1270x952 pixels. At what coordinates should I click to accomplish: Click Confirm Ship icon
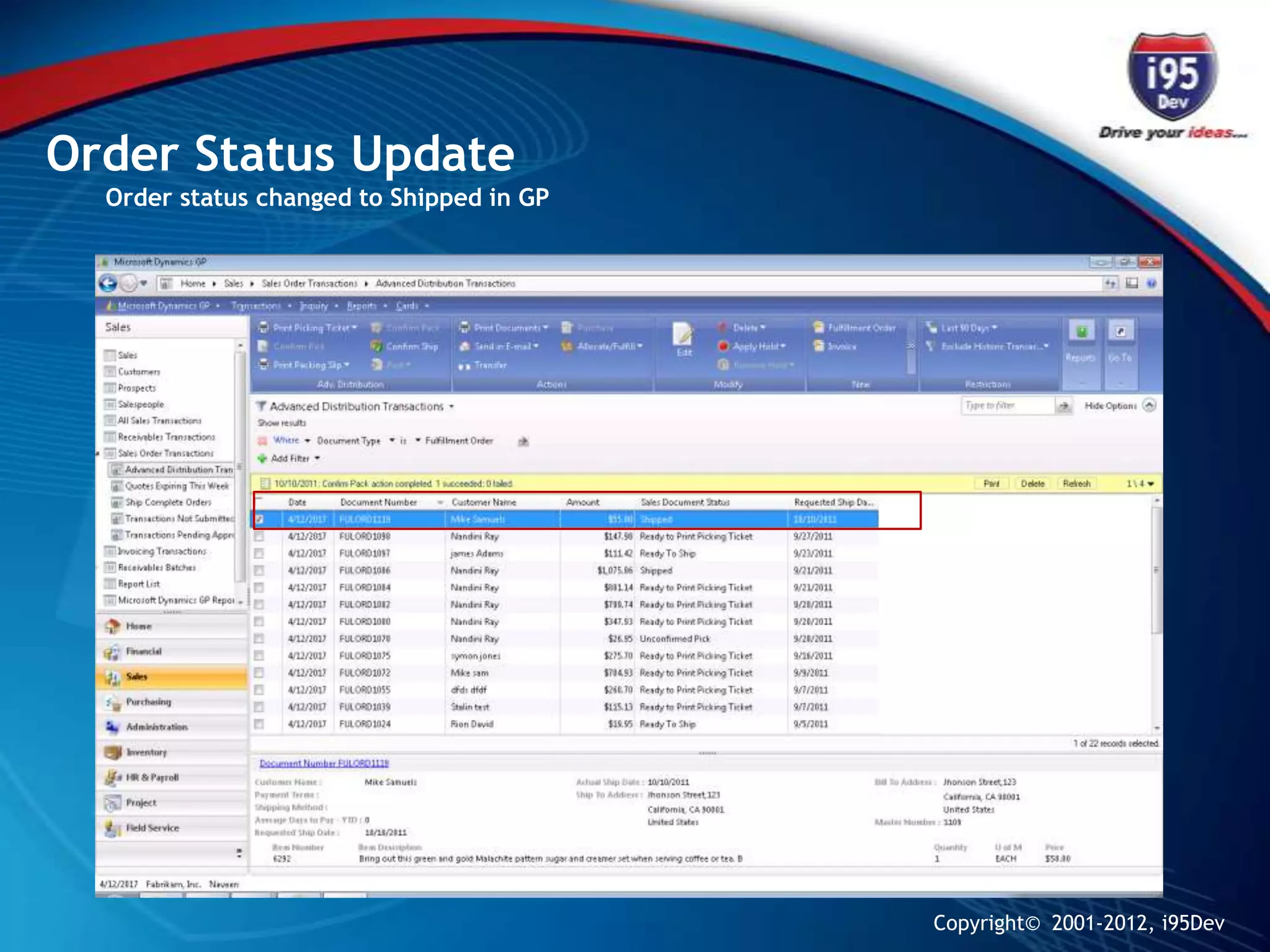[376, 346]
